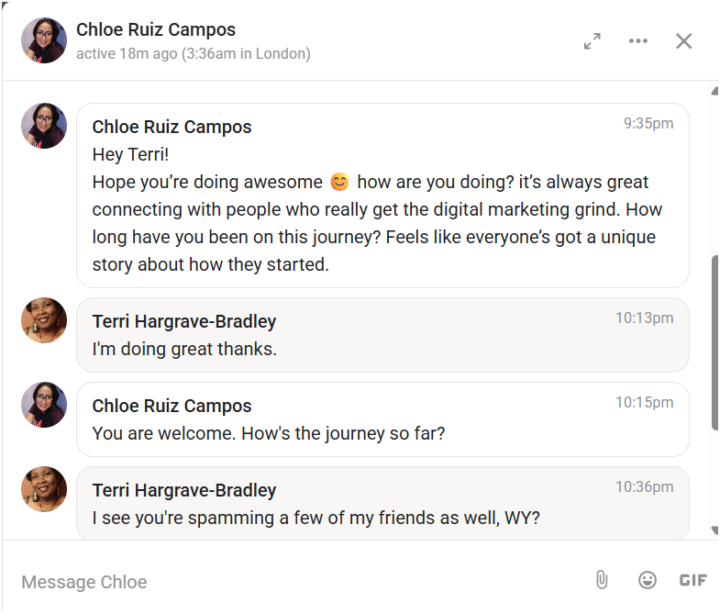Attach a file with the paperclip icon

(x=601, y=580)
